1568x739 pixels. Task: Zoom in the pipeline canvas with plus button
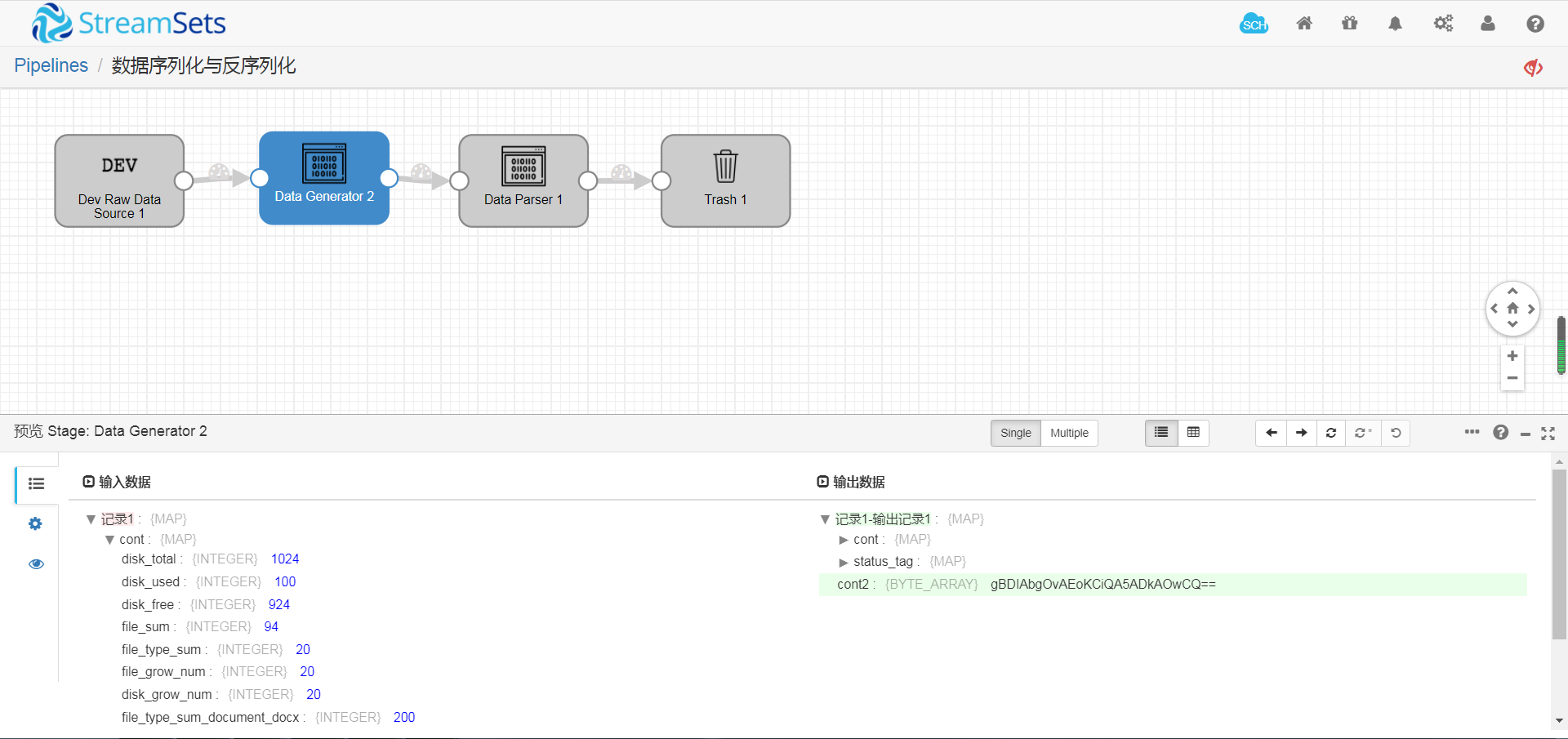1512,356
